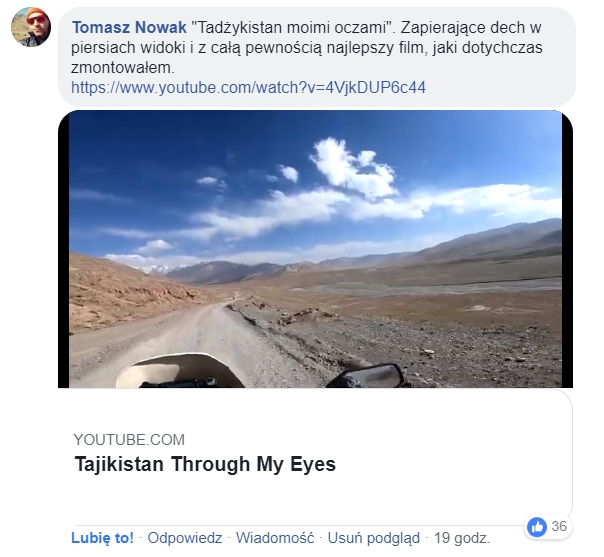Viewport: 604px width, 557px height.
Task: Click the YOUTUBE.COM source label
Action: coord(129,440)
